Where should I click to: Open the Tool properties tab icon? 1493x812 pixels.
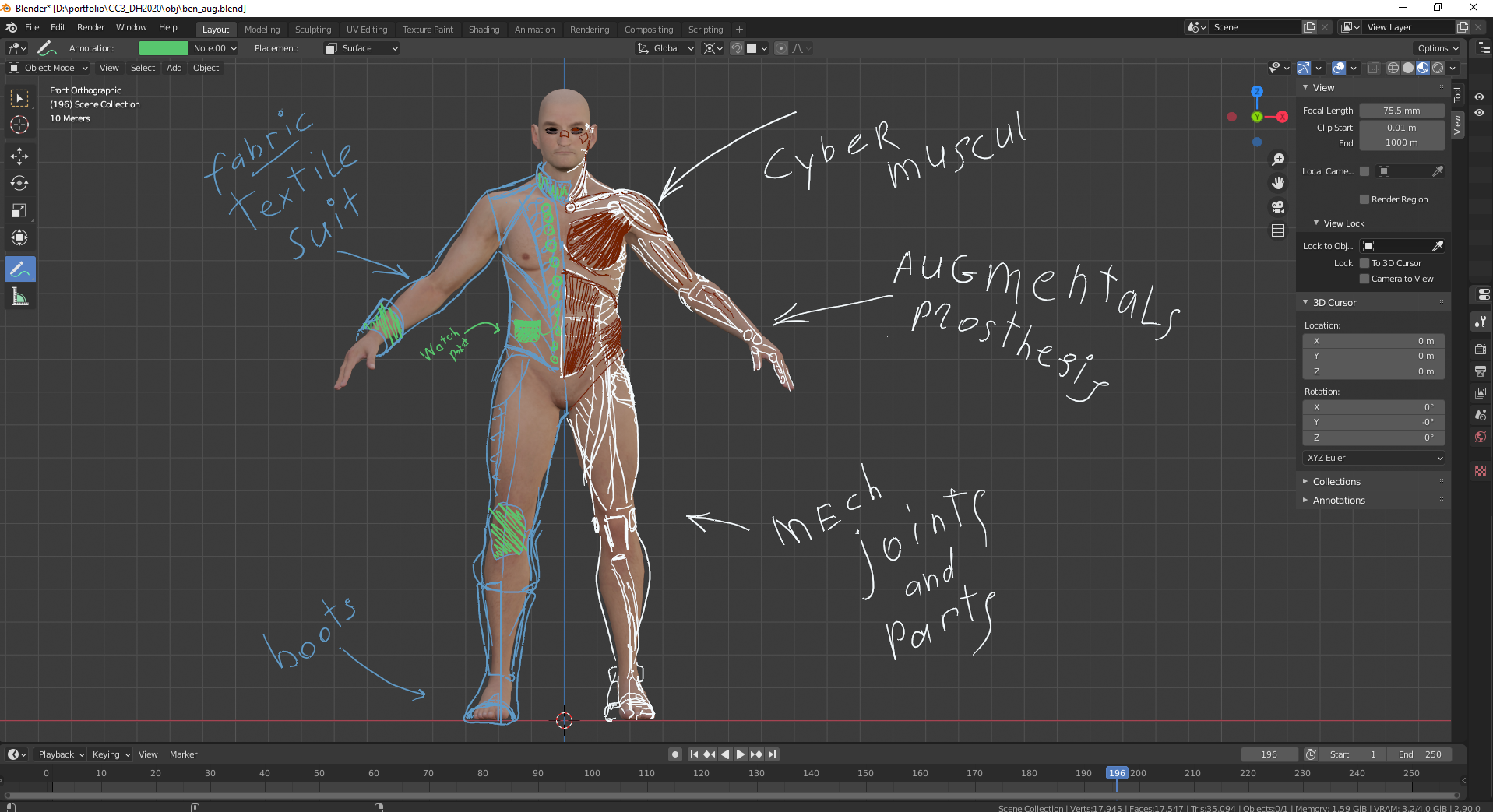(x=1481, y=321)
